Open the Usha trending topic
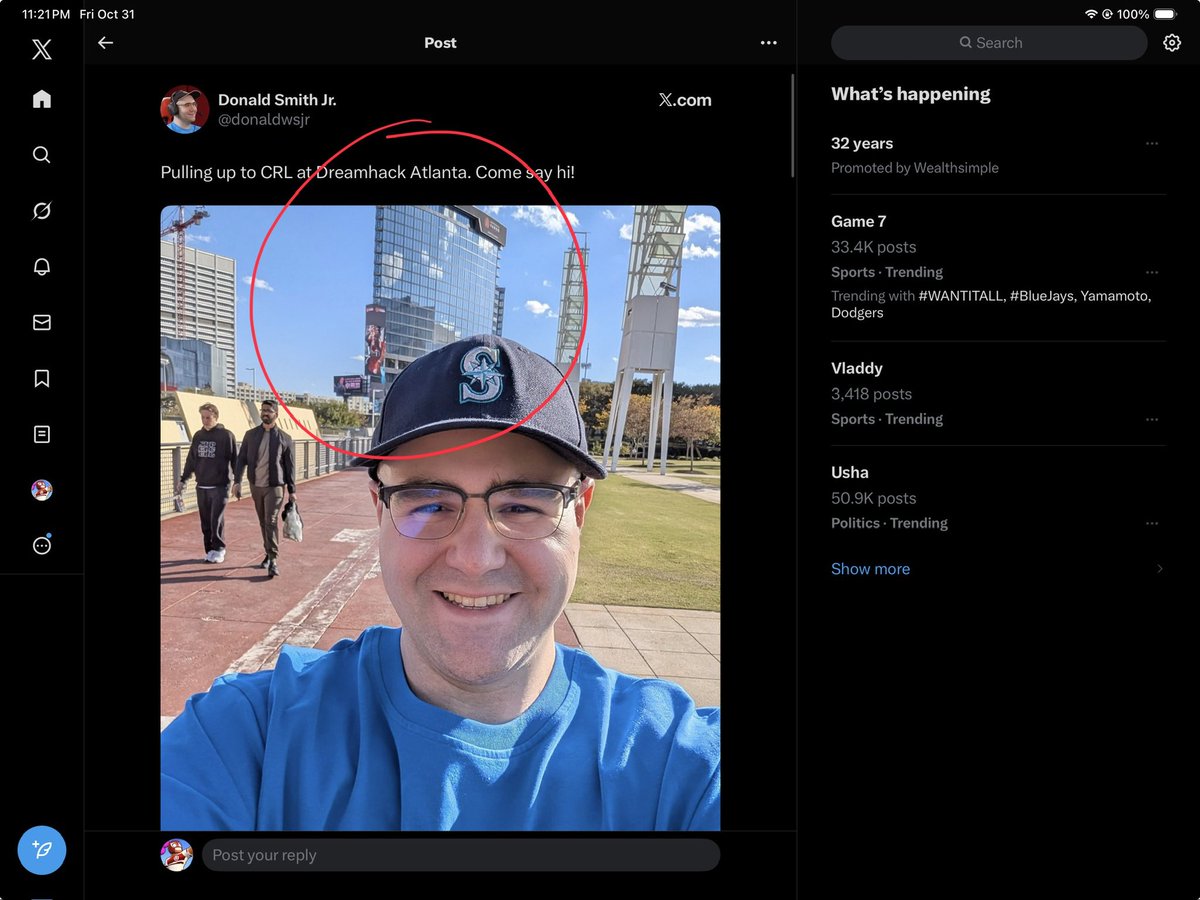Image resolution: width=1200 pixels, height=900 pixels. coord(850,473)
